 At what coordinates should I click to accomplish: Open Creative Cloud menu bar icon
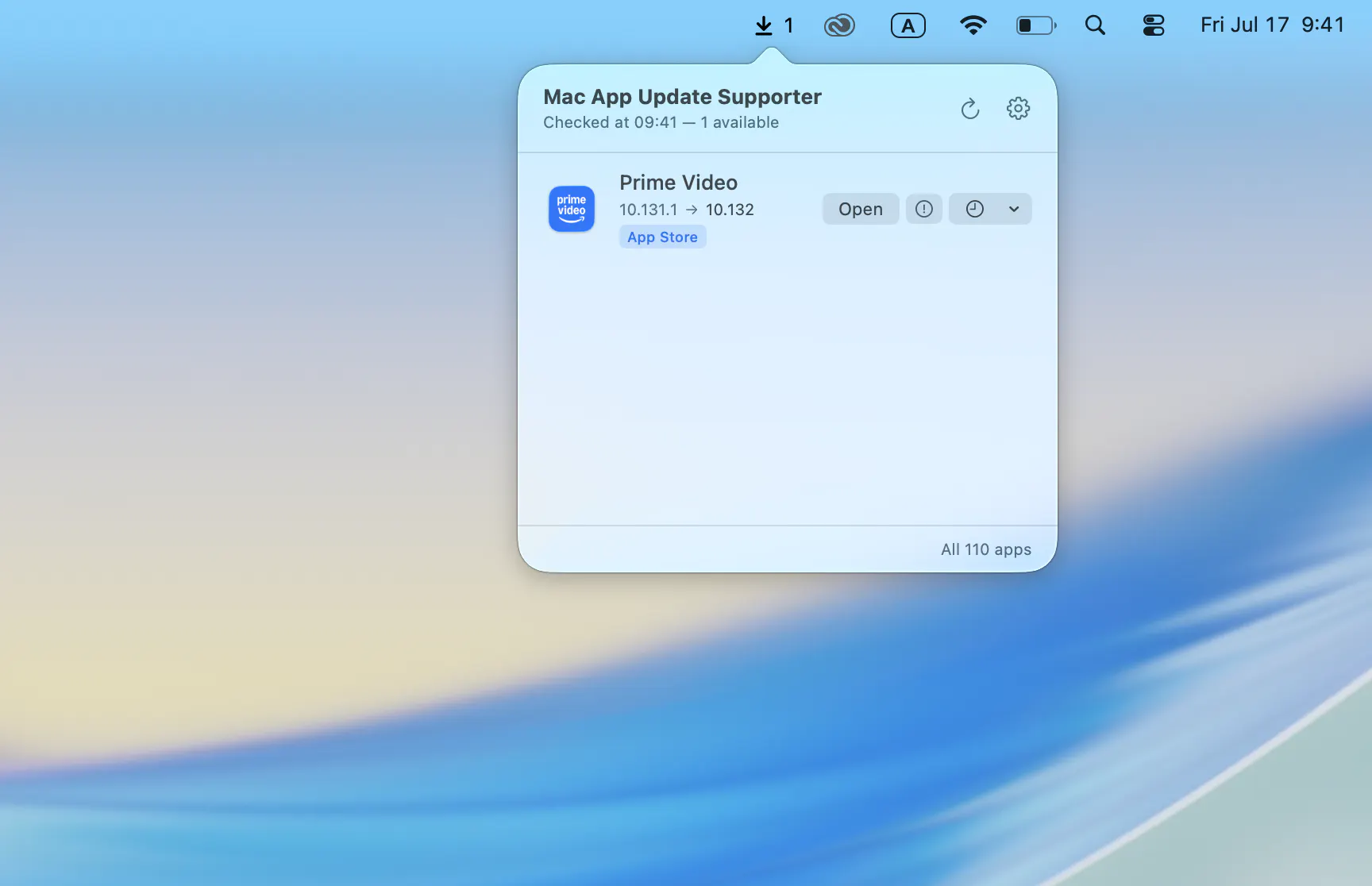pos(839,25)
